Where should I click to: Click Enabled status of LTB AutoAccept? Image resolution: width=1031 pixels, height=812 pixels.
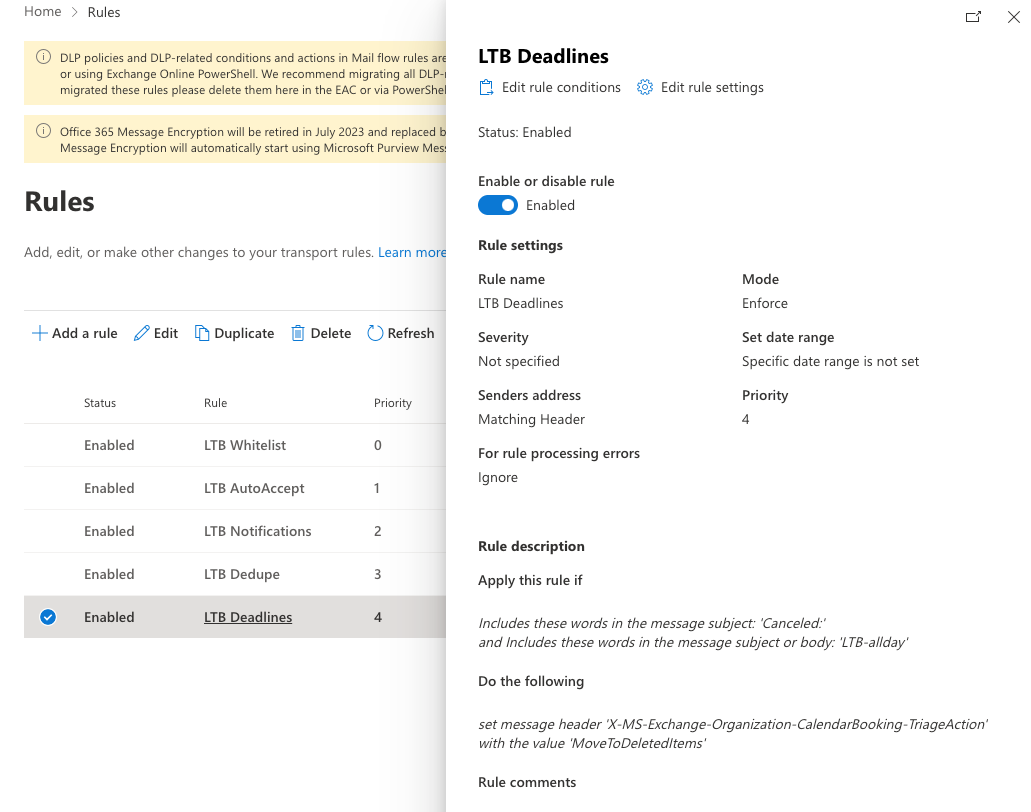coord(109,488)
